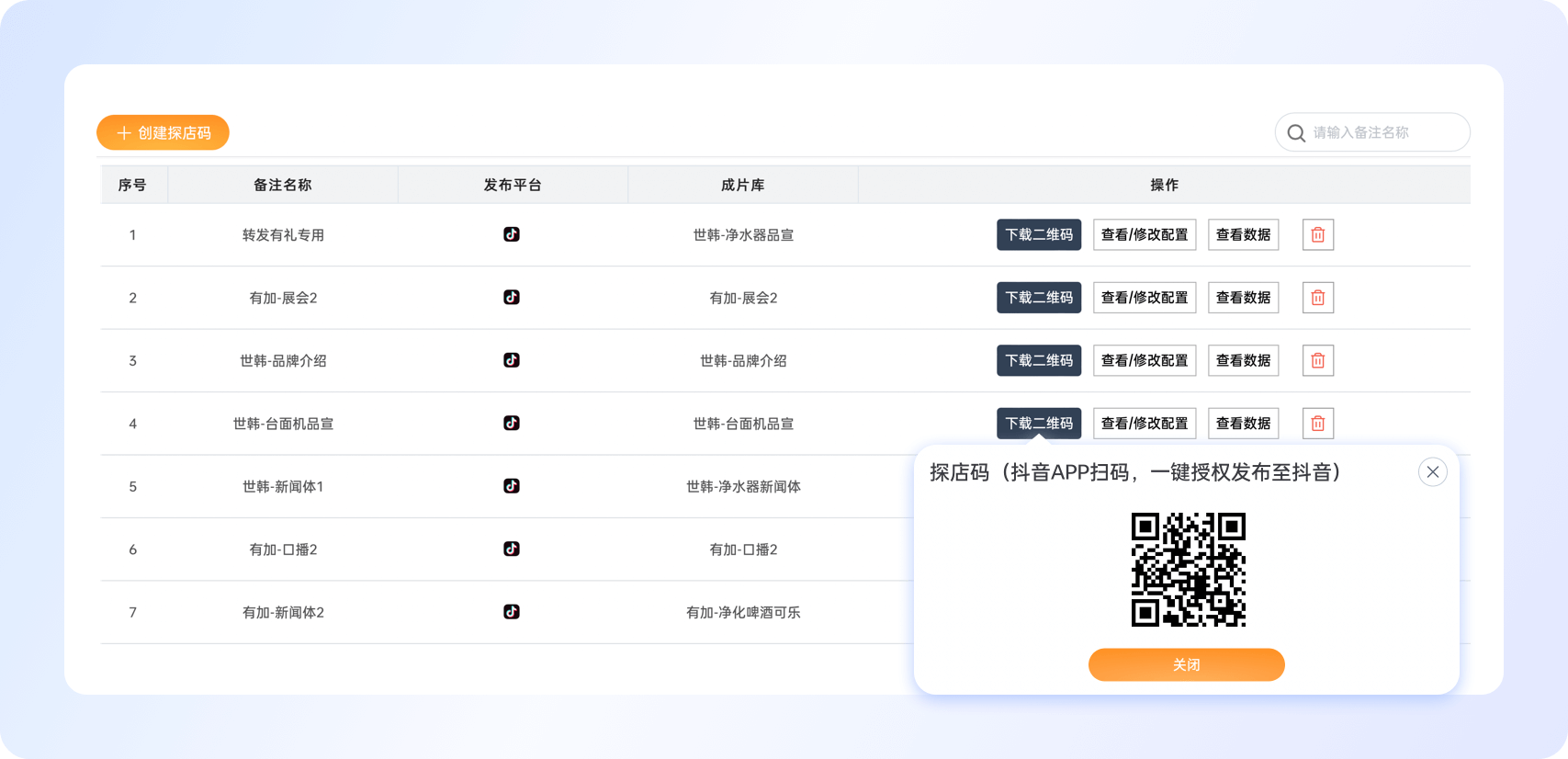The width and height of the screenshot is (1568, 759).
Task: Select the 有加-新闻体2 name cell
Action: [x=283, y=612]
